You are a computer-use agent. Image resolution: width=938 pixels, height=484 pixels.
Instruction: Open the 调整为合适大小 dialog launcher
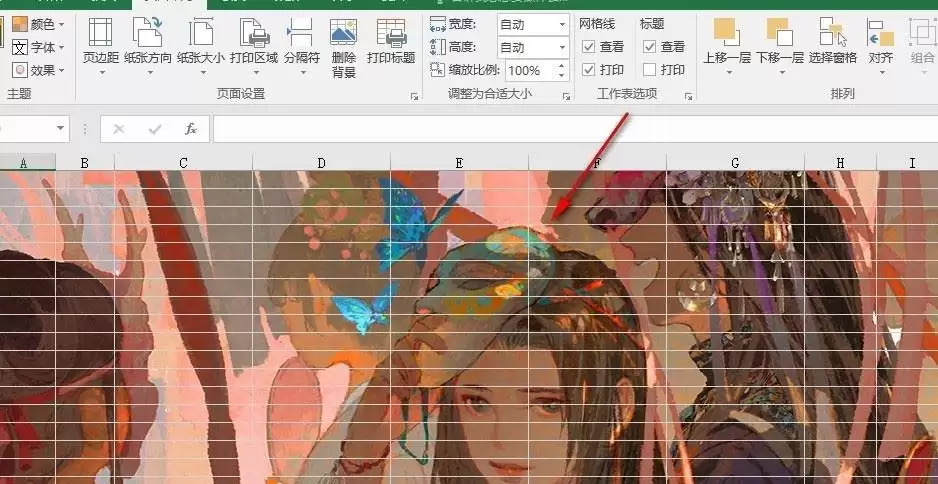[566, 96]
